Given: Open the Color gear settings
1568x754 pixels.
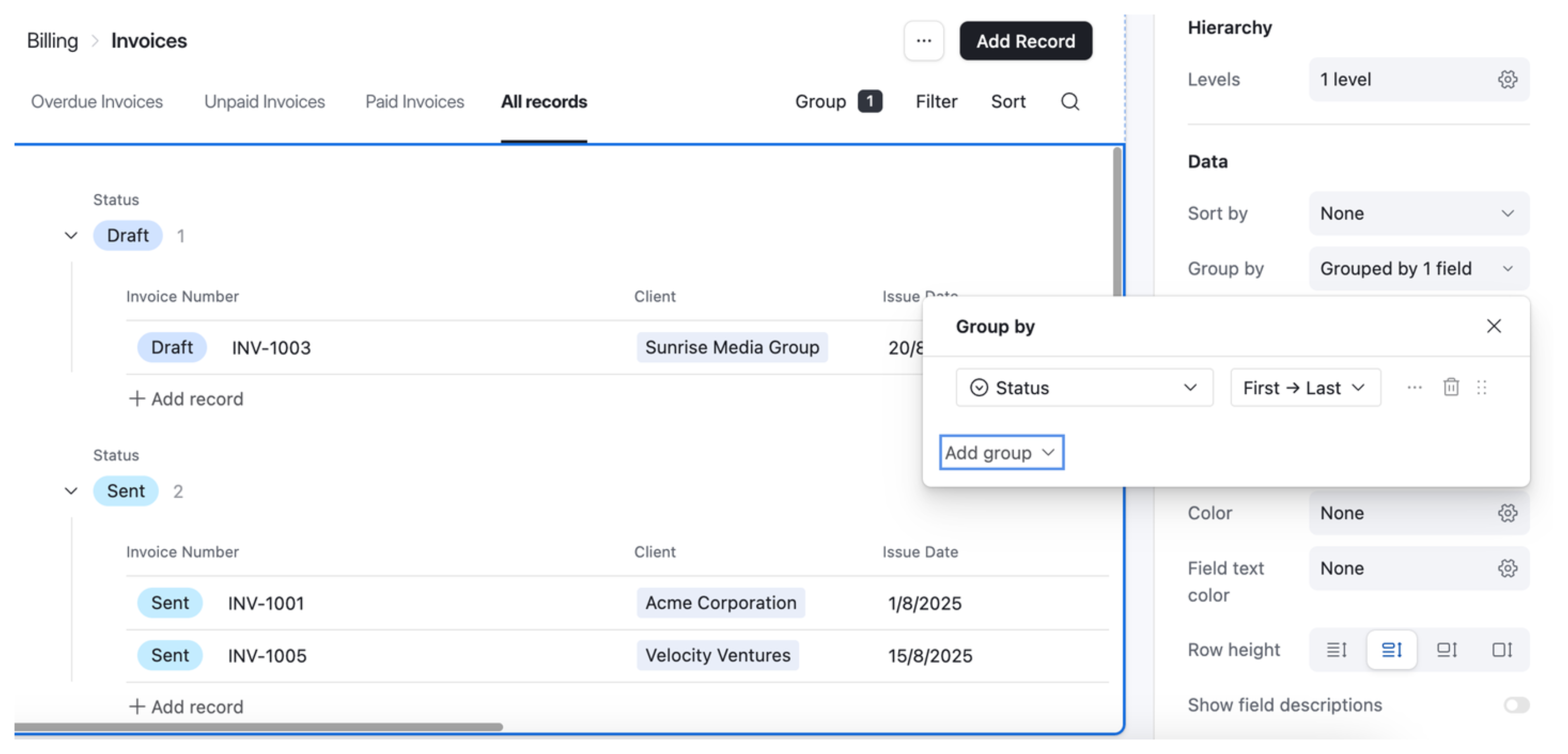Looking at the screenshot, I should pyautogui.click(x=1507, y=513).
